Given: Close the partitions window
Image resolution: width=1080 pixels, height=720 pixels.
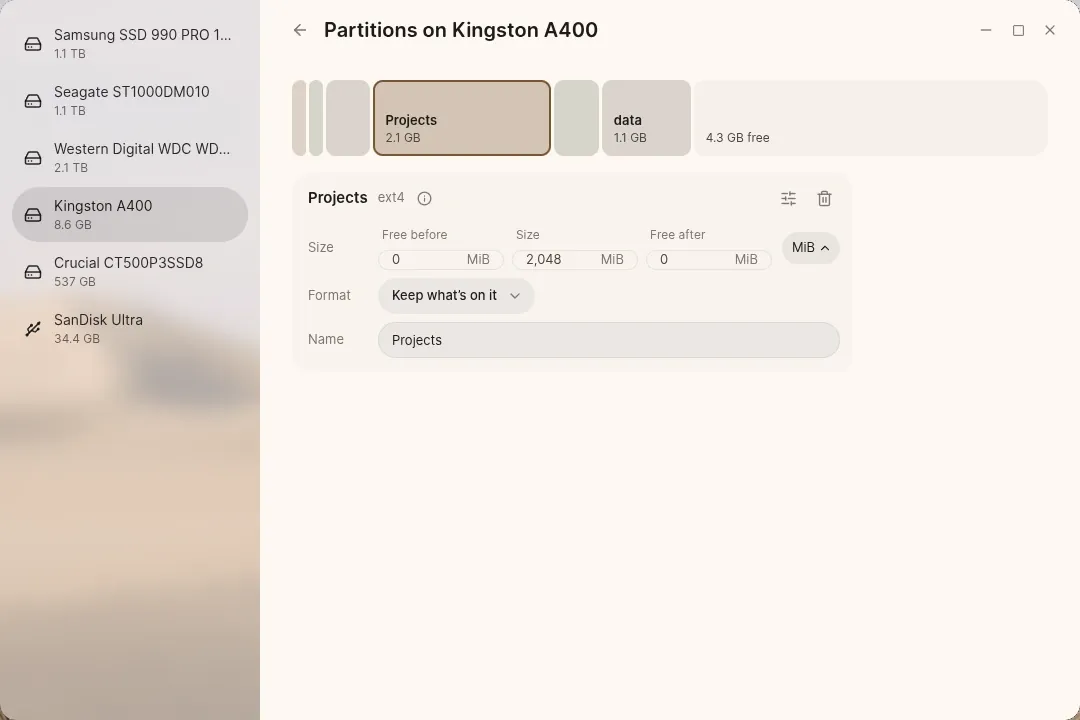Looking at the screenshot, I should (x=1050, y=30).
